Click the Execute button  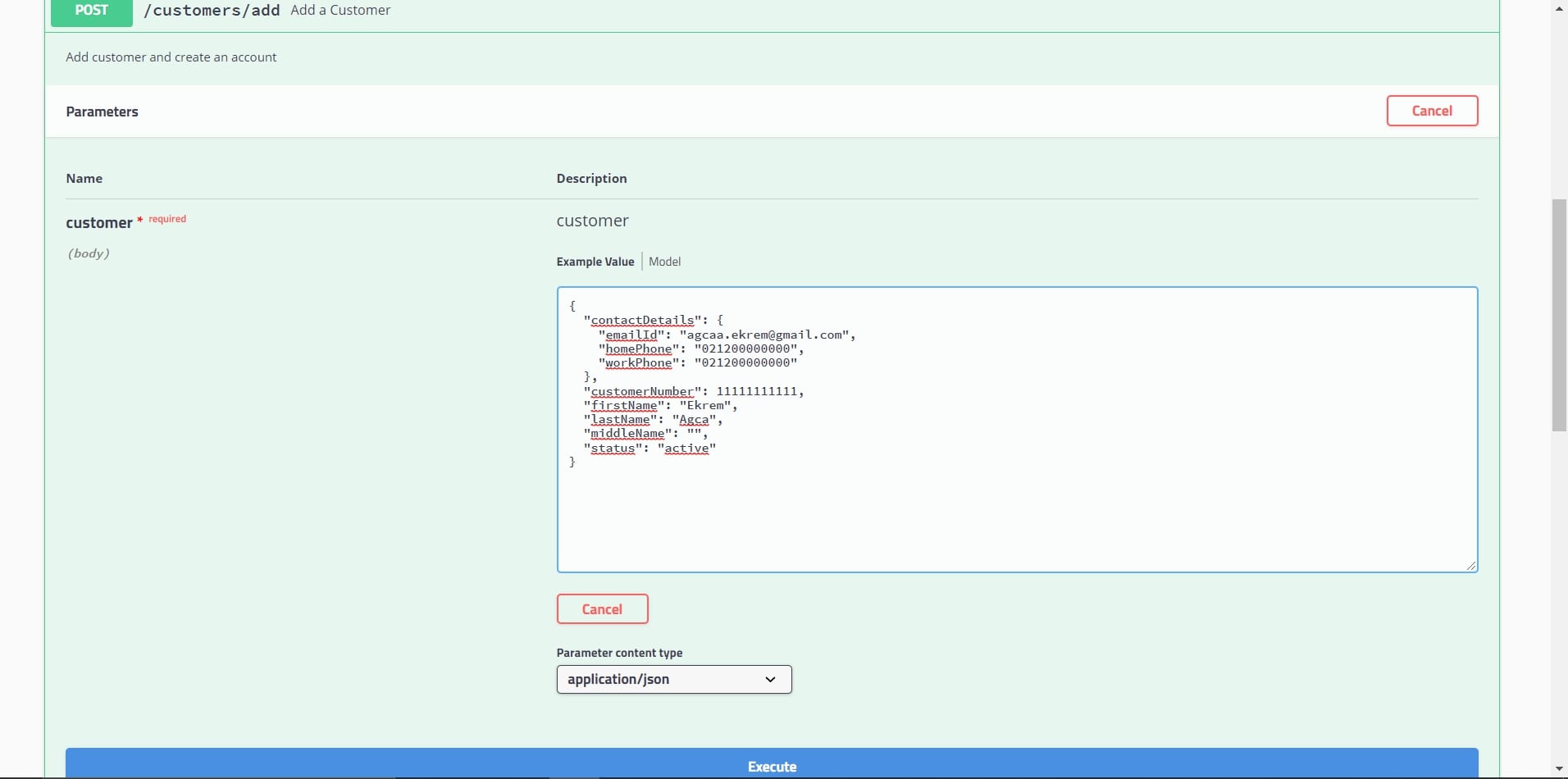(x=771, y=767)
